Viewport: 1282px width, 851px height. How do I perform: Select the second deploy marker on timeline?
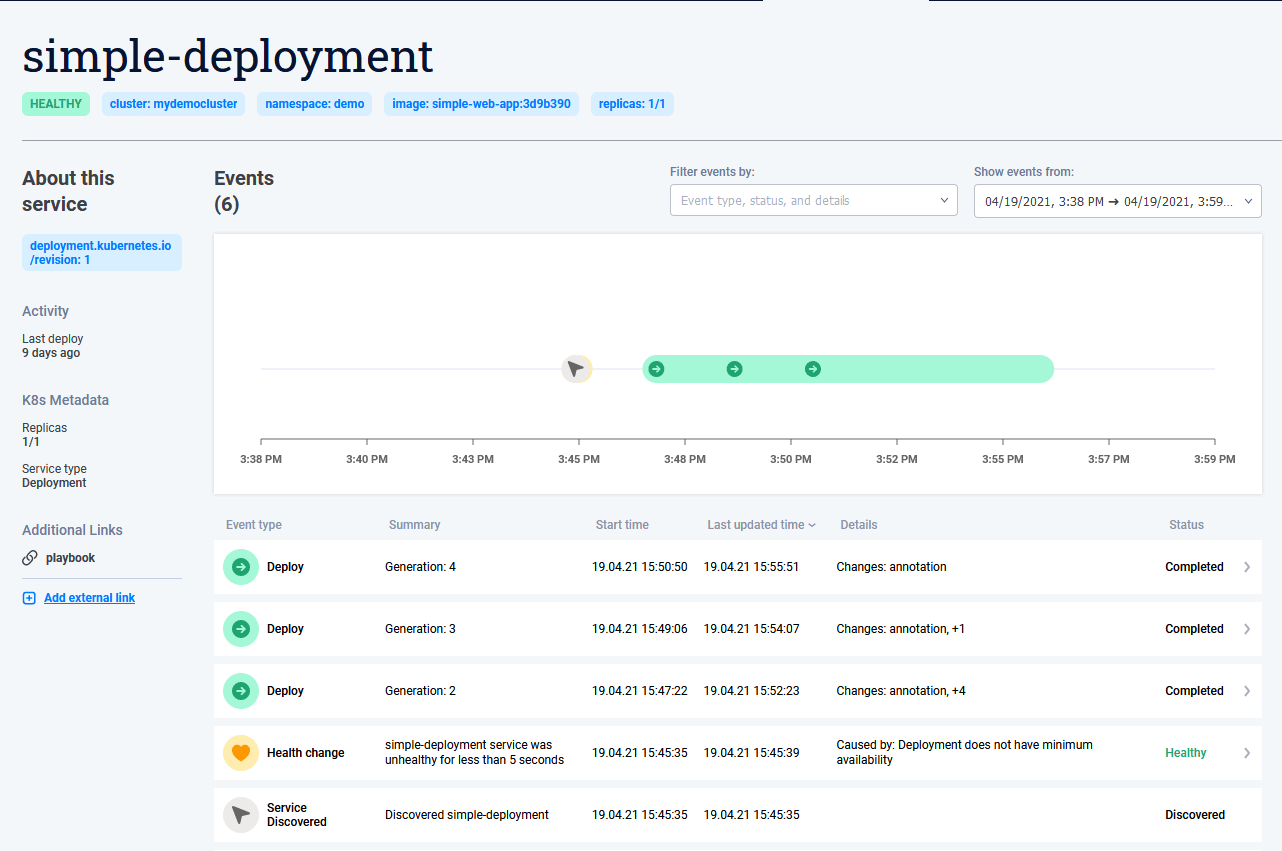[x=734, y=369]
